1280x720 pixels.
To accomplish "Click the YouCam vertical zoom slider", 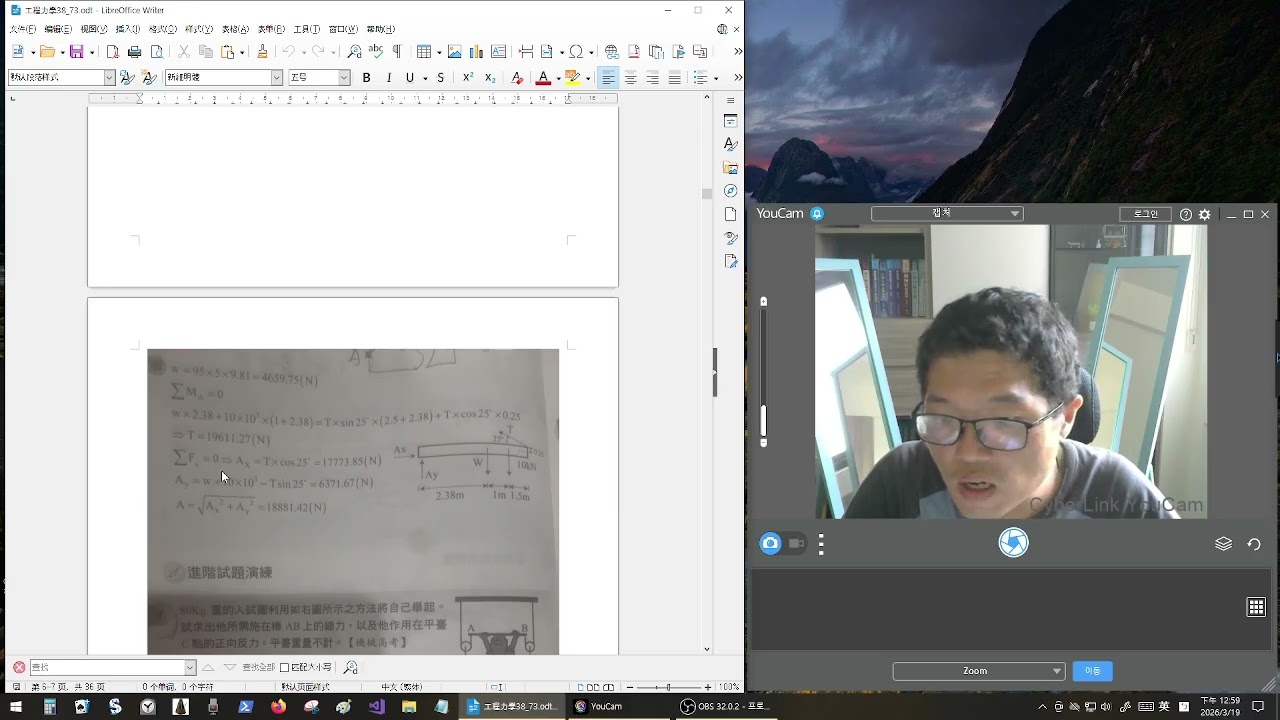I will (764, 372).
